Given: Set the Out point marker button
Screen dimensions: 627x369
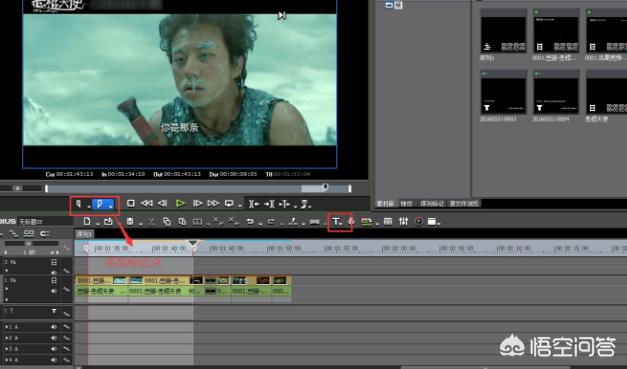Looking at the screenshot, I should (100, 204).
